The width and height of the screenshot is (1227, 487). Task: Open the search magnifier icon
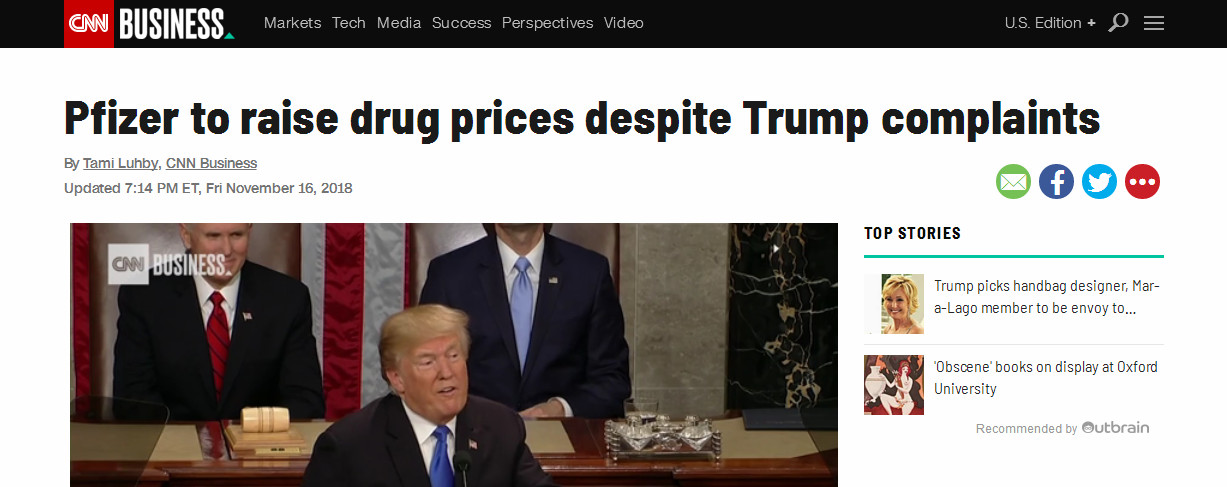(1119, 23)
